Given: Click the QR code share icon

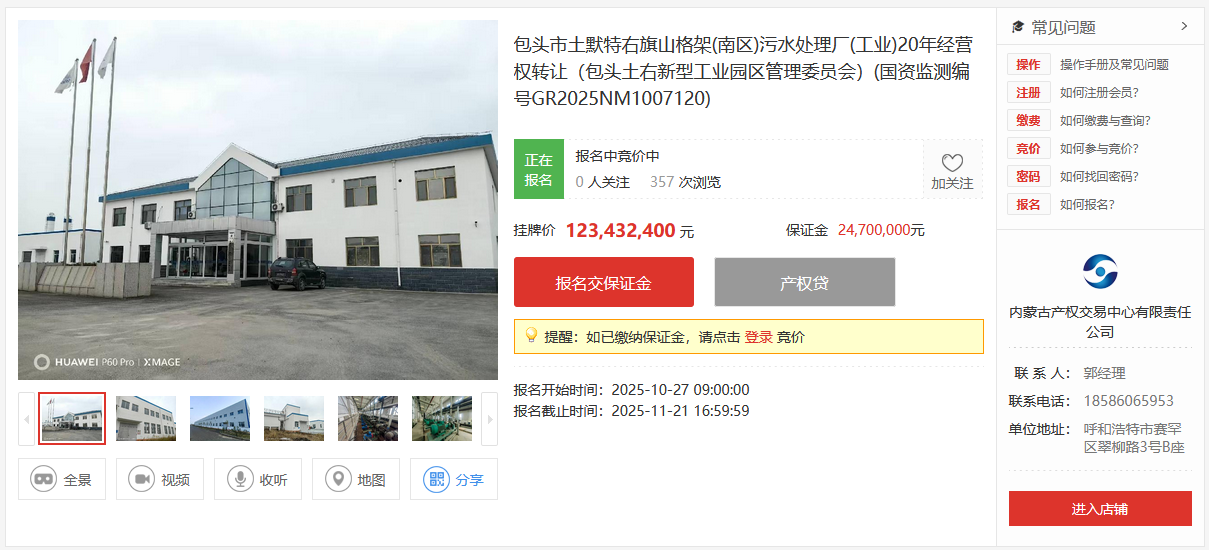Looking at the screenshot, I should point(436,479).
